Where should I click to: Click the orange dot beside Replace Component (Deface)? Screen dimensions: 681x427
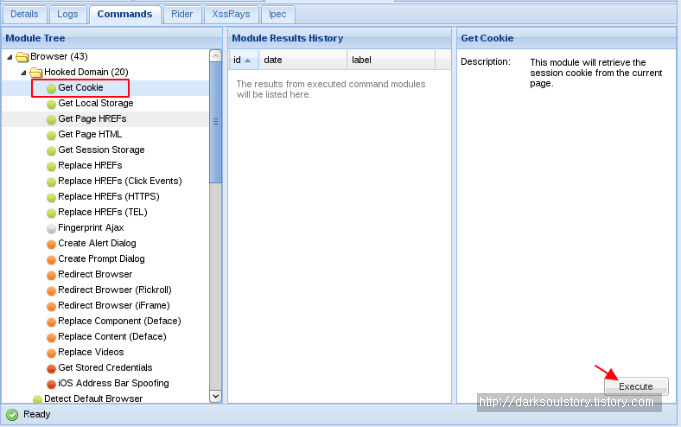pyautogui.click(x=51, y=322)
